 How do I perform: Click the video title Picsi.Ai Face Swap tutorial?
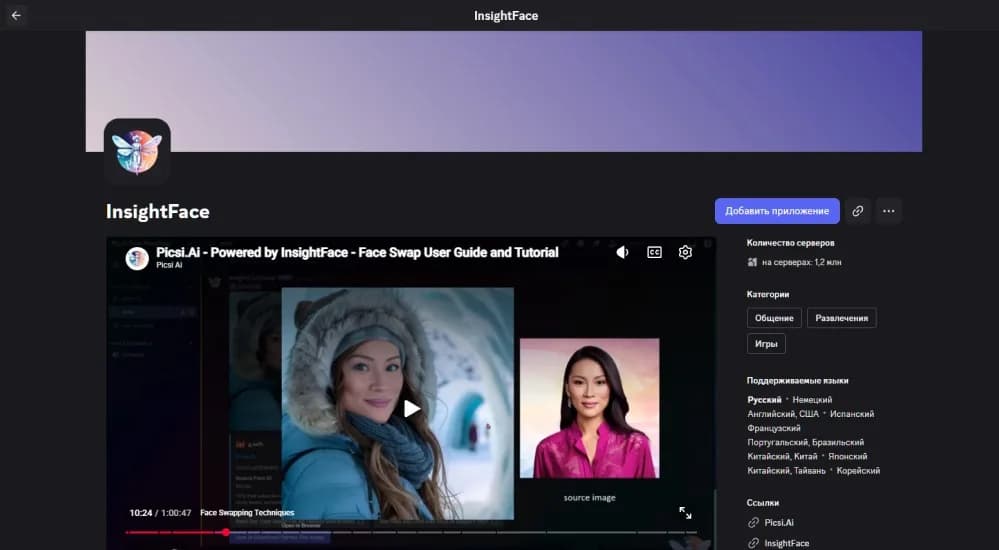point(357,253)
